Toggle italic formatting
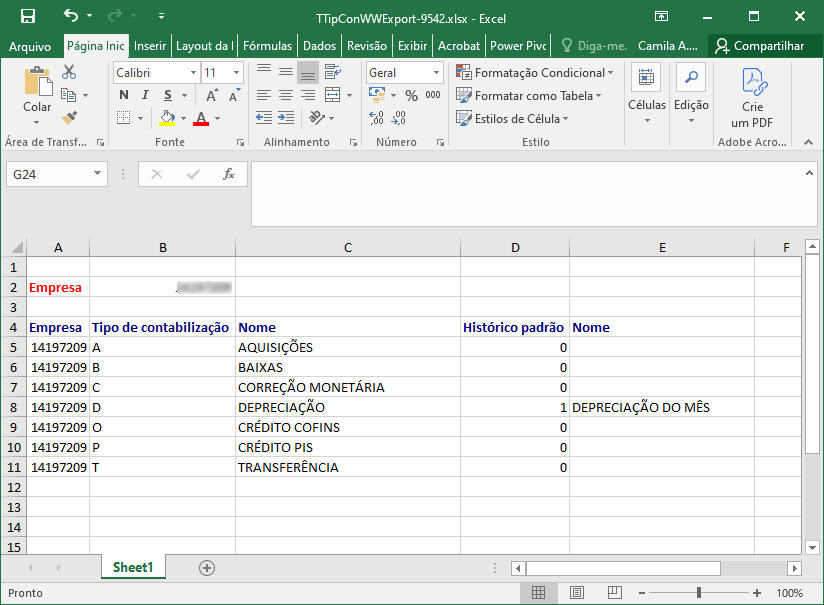Image resolution: width=824 pixels, height=605 pixels. click(x=145, y=95)
